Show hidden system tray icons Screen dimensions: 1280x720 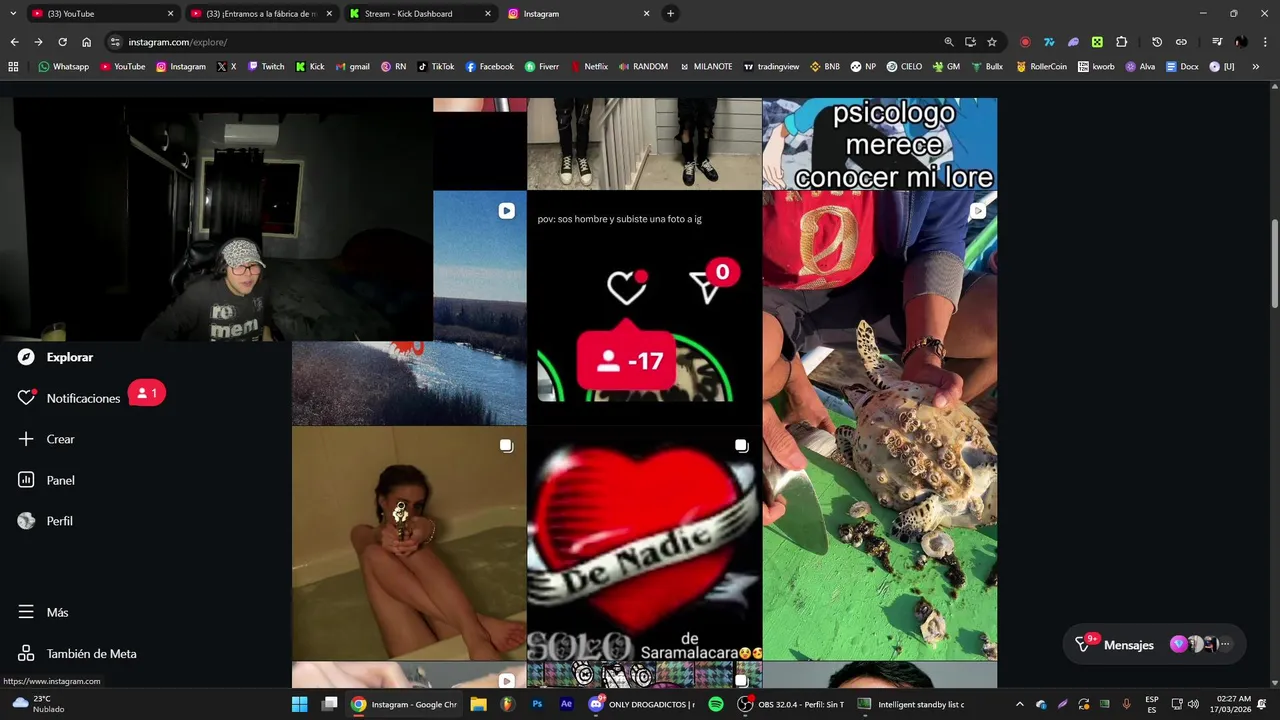(x=1019, y=704)
